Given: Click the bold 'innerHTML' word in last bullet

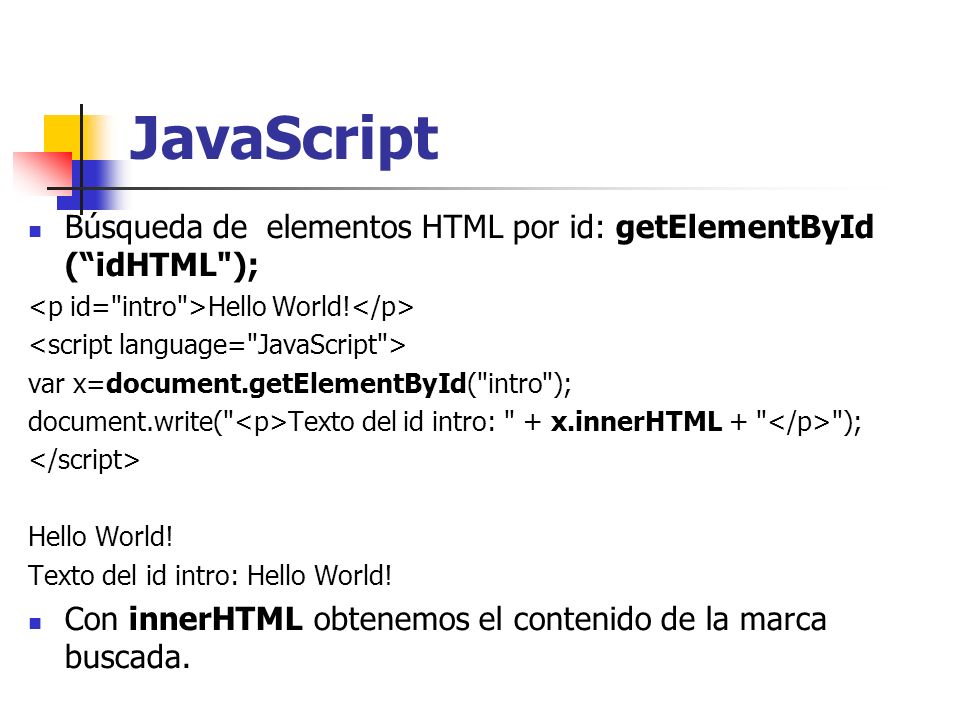Looking at the screenshot, I should 216,618.
